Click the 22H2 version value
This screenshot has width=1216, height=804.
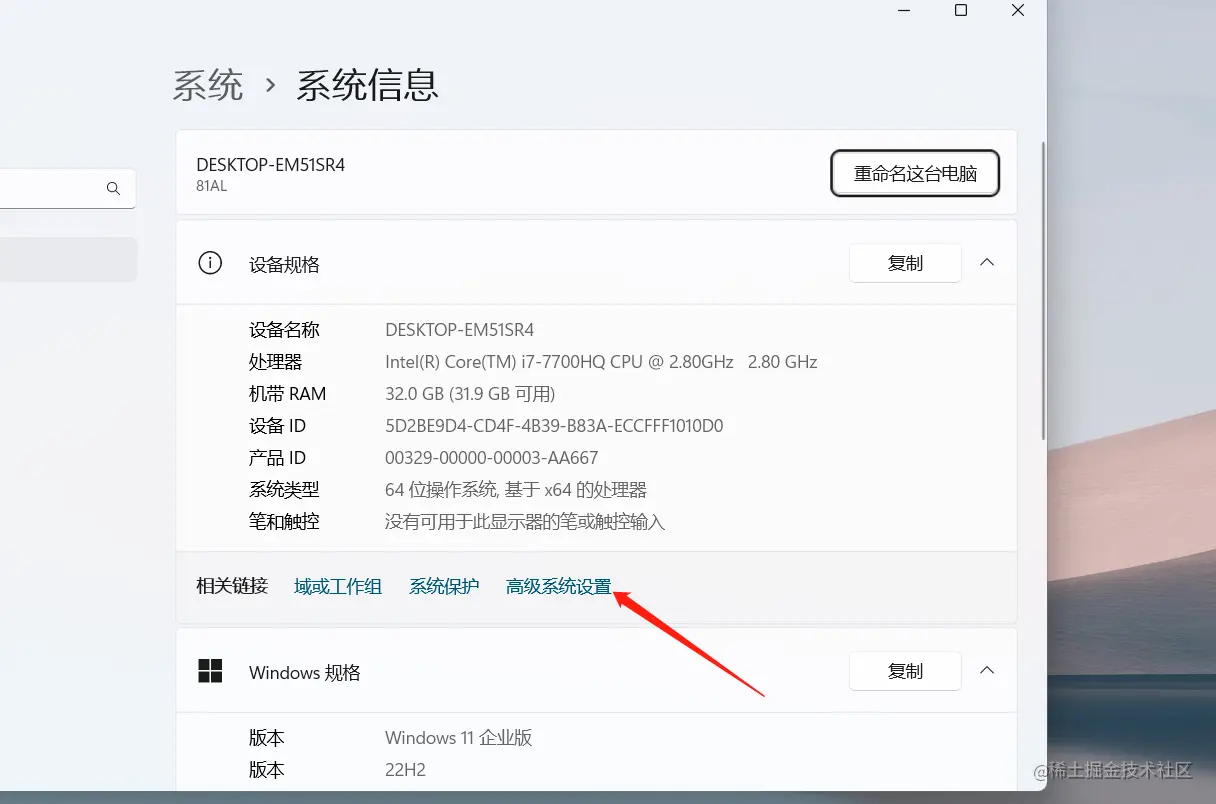pyautogui.click(x=405, y=770)
